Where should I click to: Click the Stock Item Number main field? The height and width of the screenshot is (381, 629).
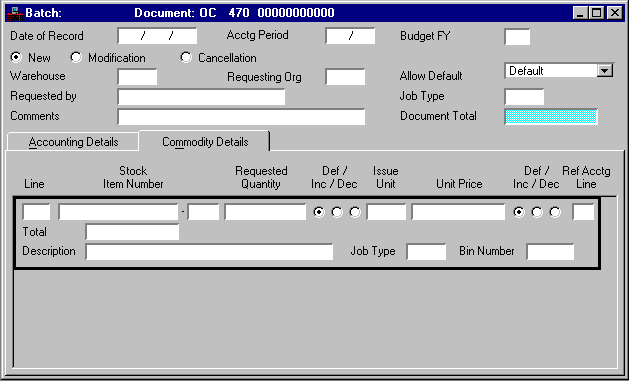tap(118, 212)
